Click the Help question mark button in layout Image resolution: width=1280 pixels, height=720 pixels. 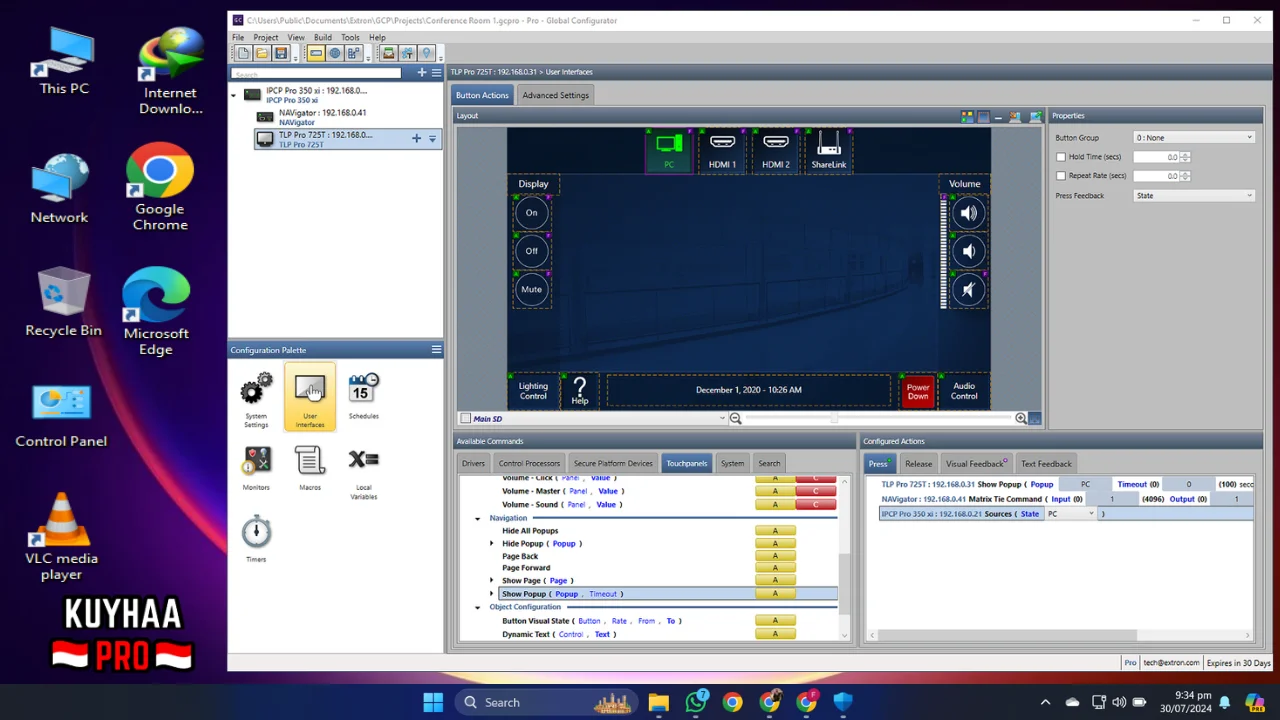click(x=580, y=390)
